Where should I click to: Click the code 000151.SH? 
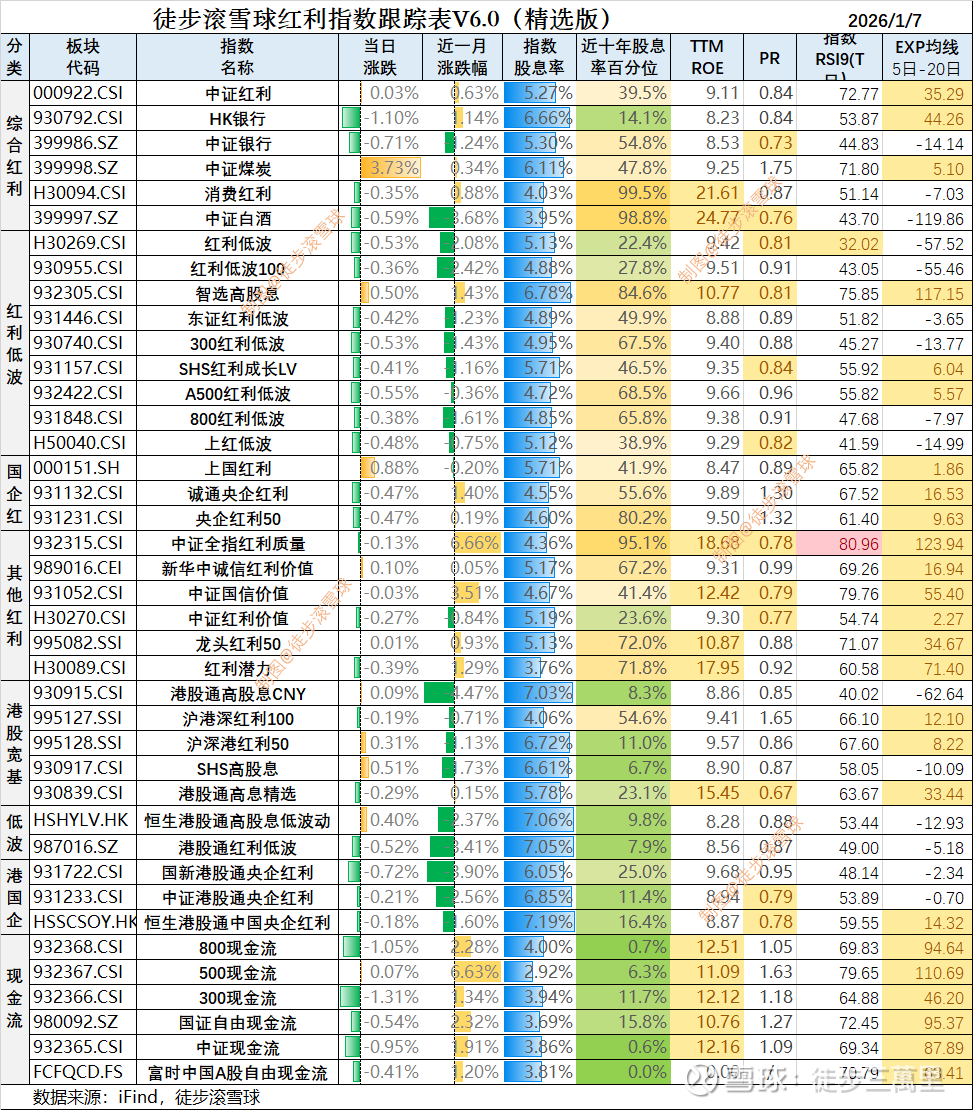(x=76, y=469)
